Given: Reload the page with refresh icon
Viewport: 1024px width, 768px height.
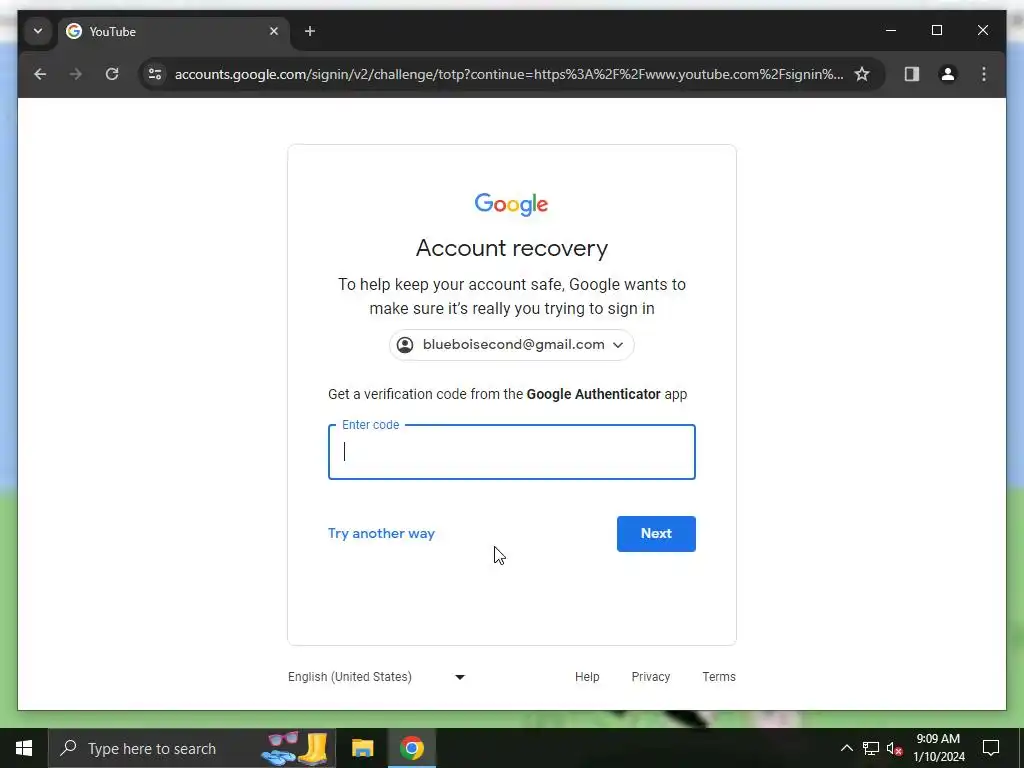Looking at the screenshot, I should [112, 74].
